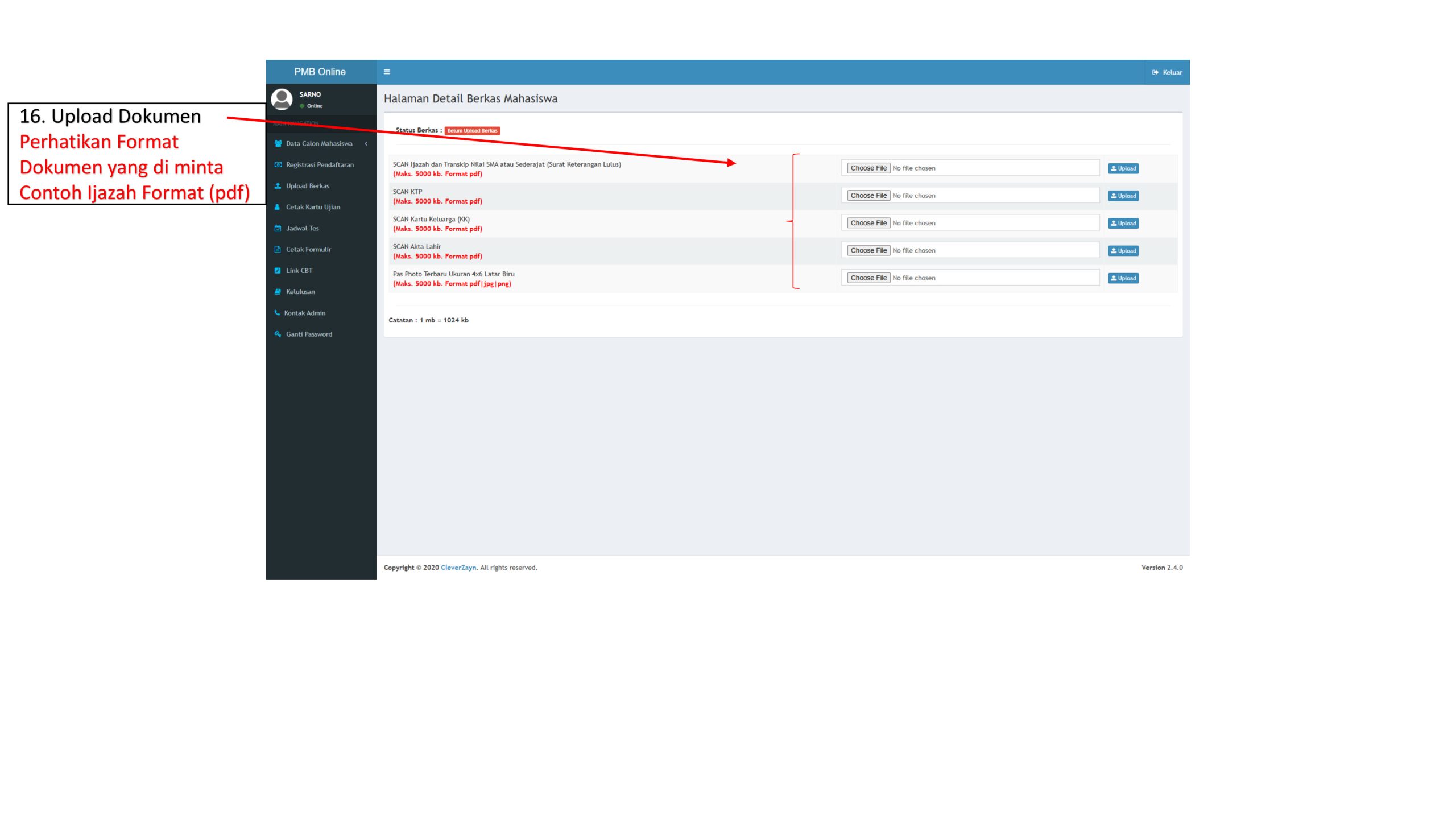Open Registrasi Pendaftaran menu item

[x=320, y=165]
